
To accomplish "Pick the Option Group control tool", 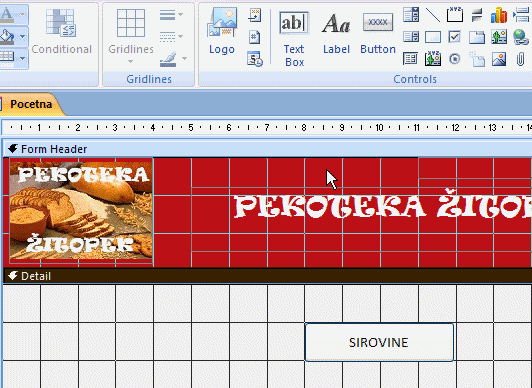I will (454, 15).
